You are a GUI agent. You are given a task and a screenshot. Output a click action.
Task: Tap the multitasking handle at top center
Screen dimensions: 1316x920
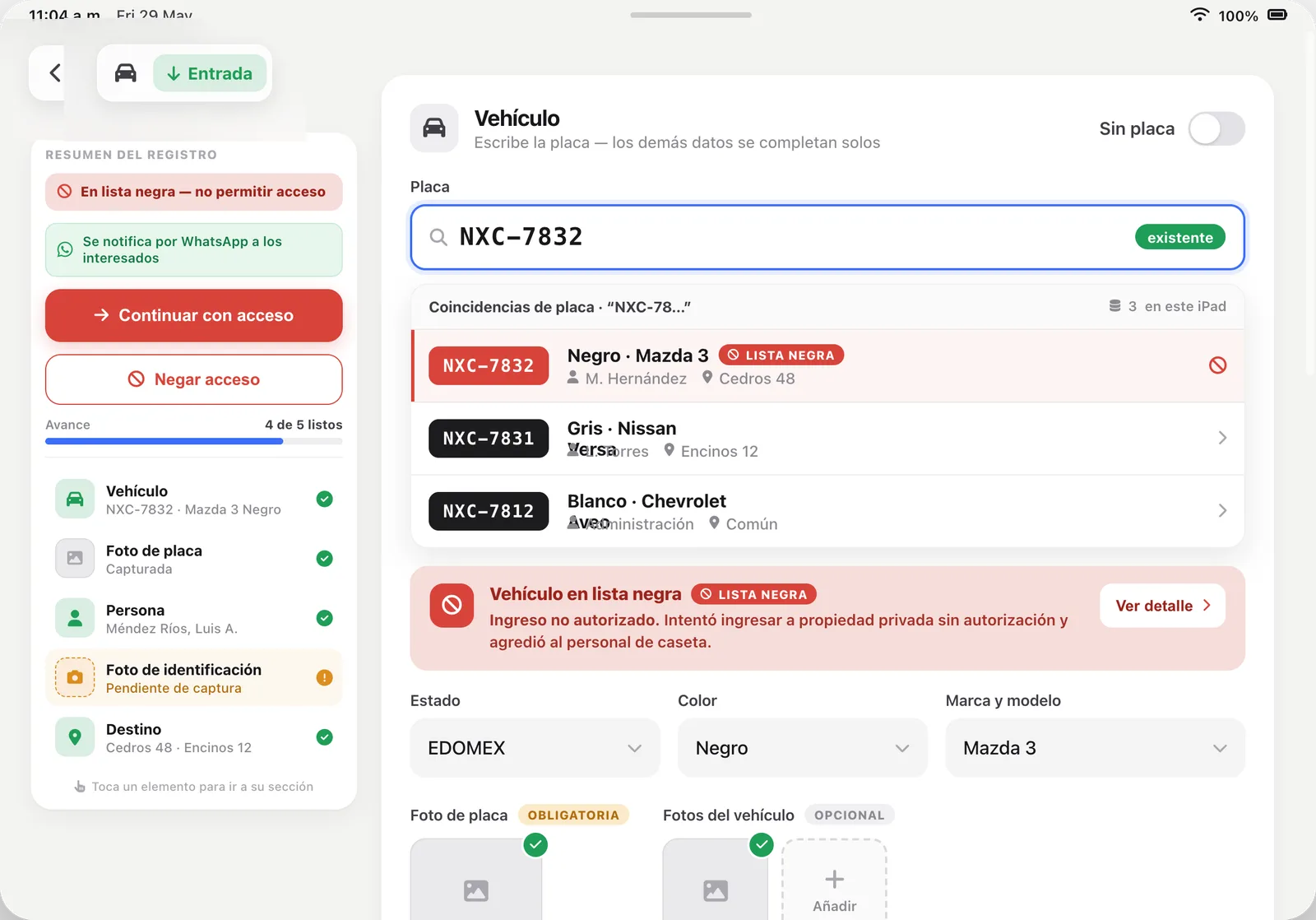point(691,15)
